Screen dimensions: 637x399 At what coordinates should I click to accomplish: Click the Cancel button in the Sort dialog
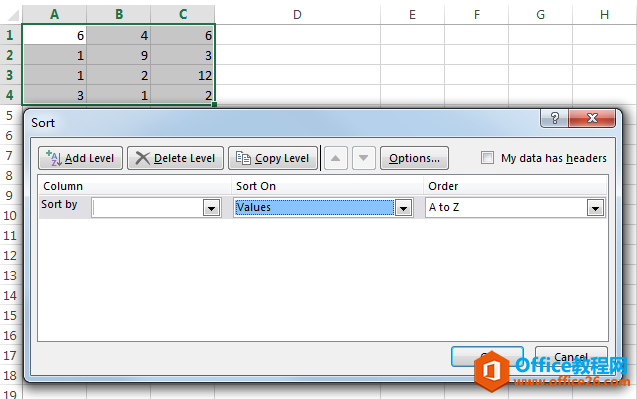coord(571,357)
